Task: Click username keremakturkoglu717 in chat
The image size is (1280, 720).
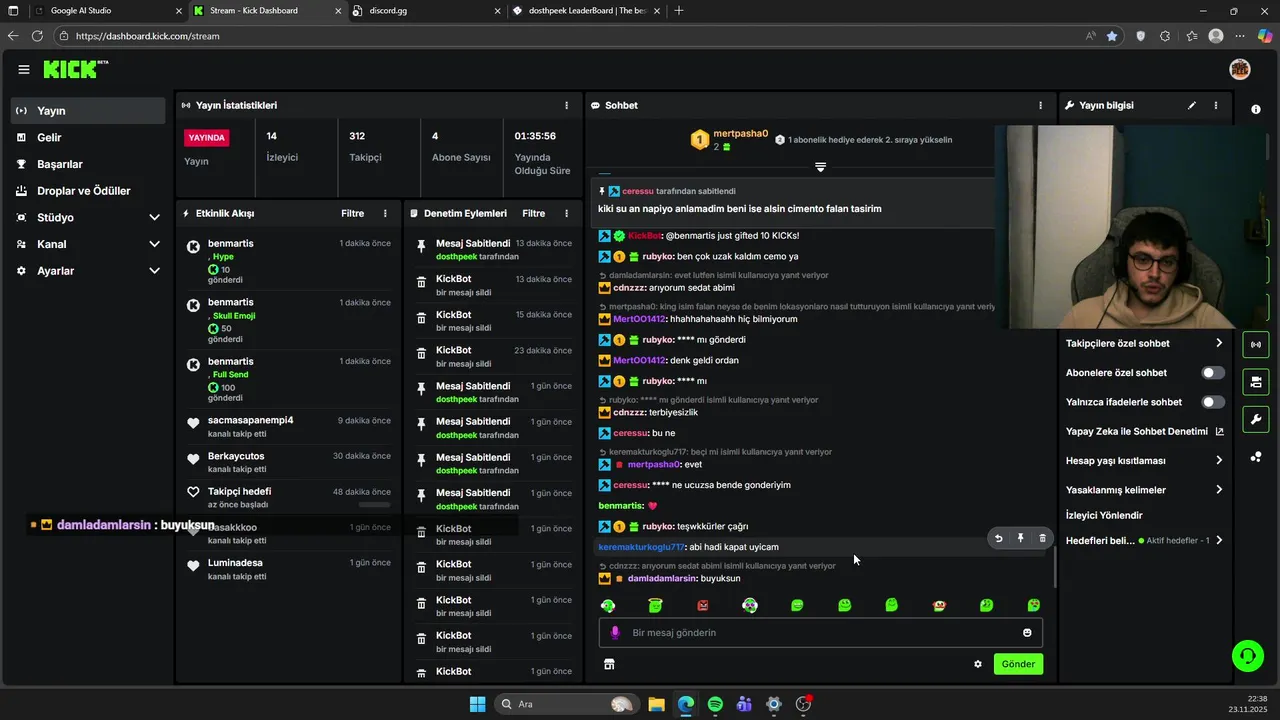Action: click(x=641, y=547)
